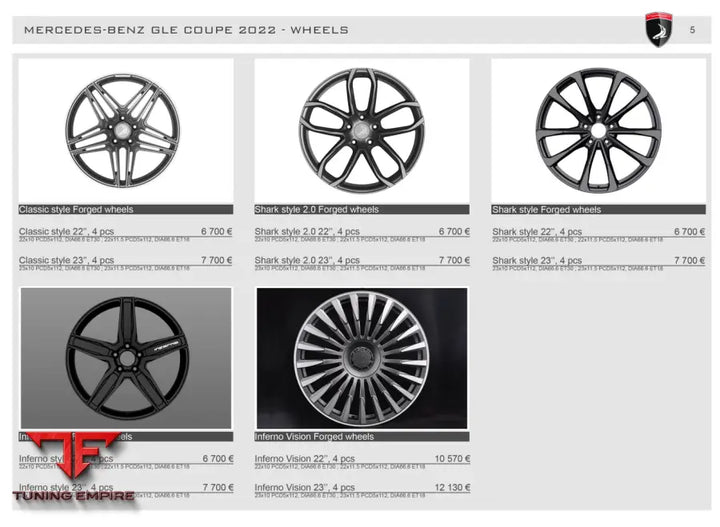Choose the Shark style 2.0 22" 4 pcs item
720x527 pixels.
tap(307, 231)
